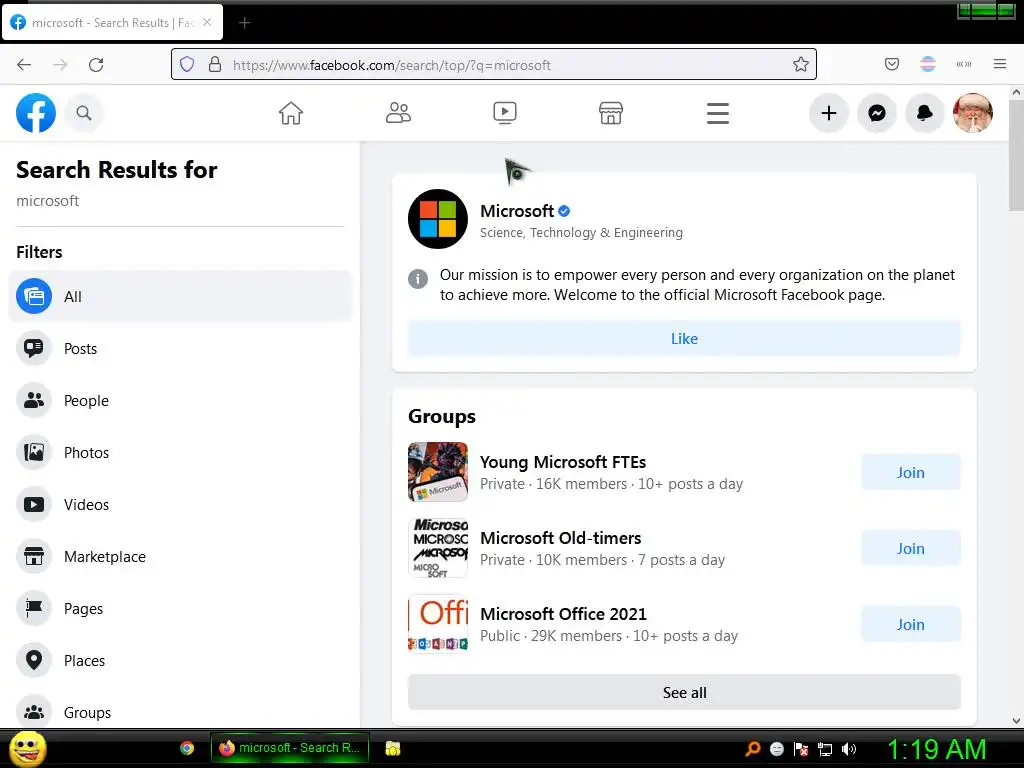
Task: Click the Microsoft Office 2021 group thumbnail
Action: 438,624
